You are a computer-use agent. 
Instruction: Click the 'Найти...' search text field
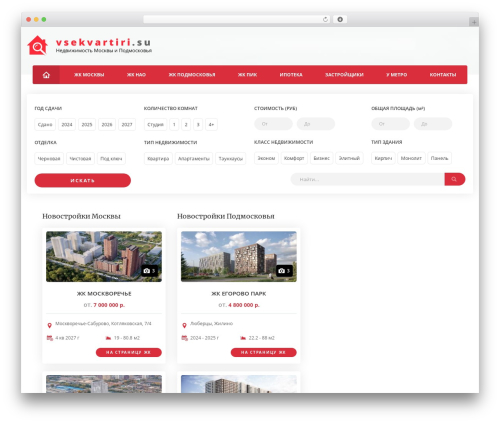pyautogui.click(x=368, y=179)
